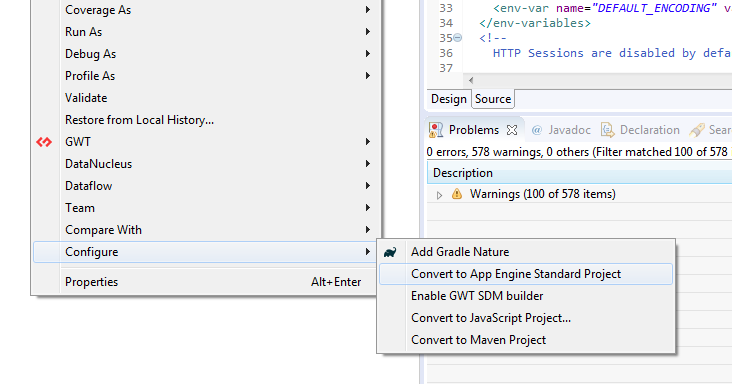Switch to the Source tab
The image size is (732, 384).
coord(493,99)
